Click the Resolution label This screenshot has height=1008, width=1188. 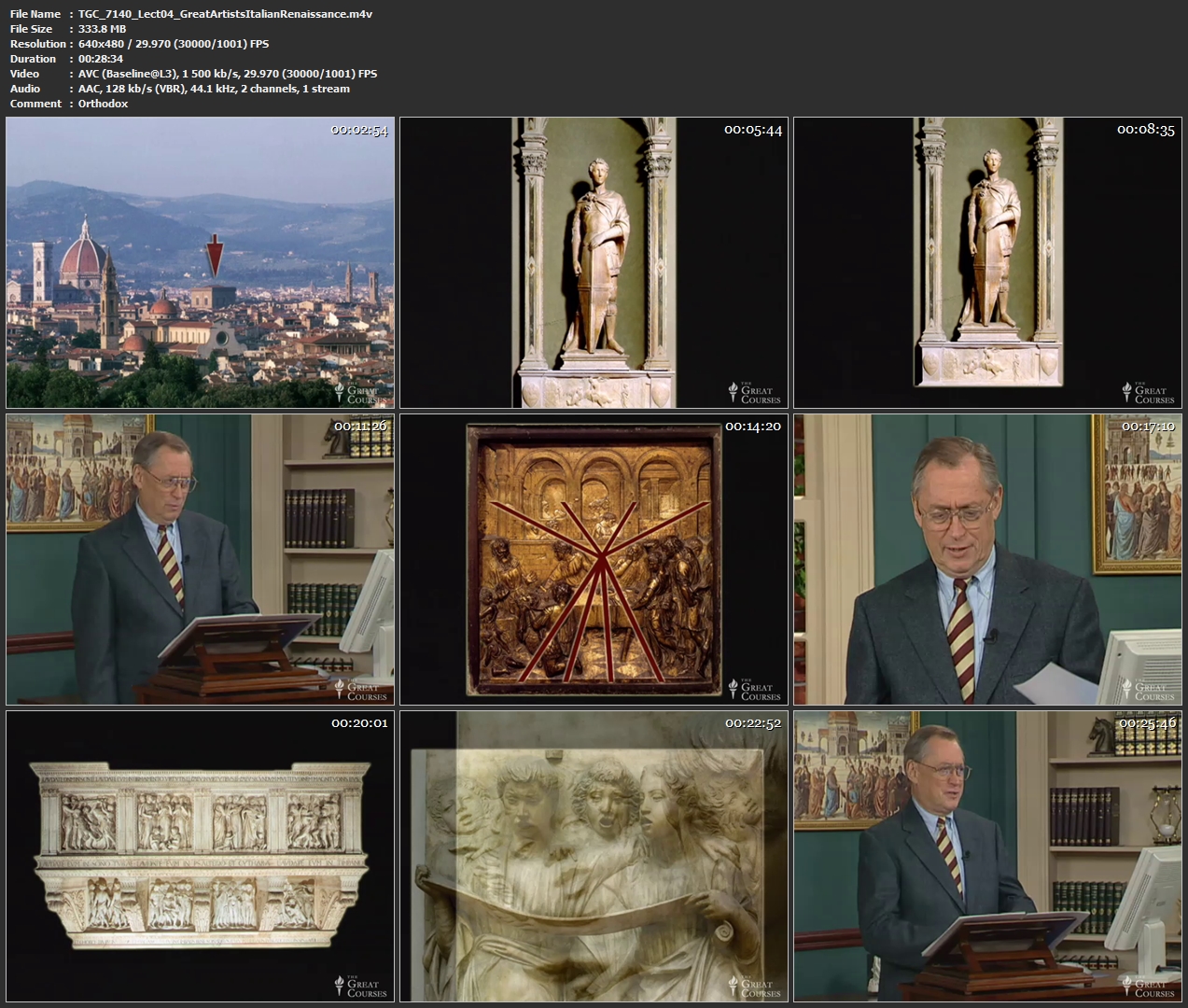38,44
